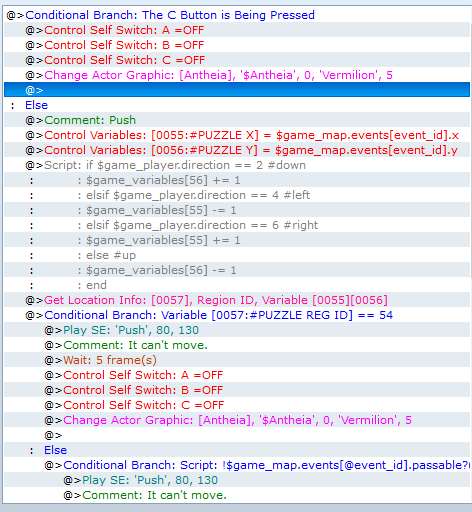The width and height of the screenshot is (472, 512).
Task: Select Control Variables [0056:#PUZZLE Y] line
Action: [237, 150]
